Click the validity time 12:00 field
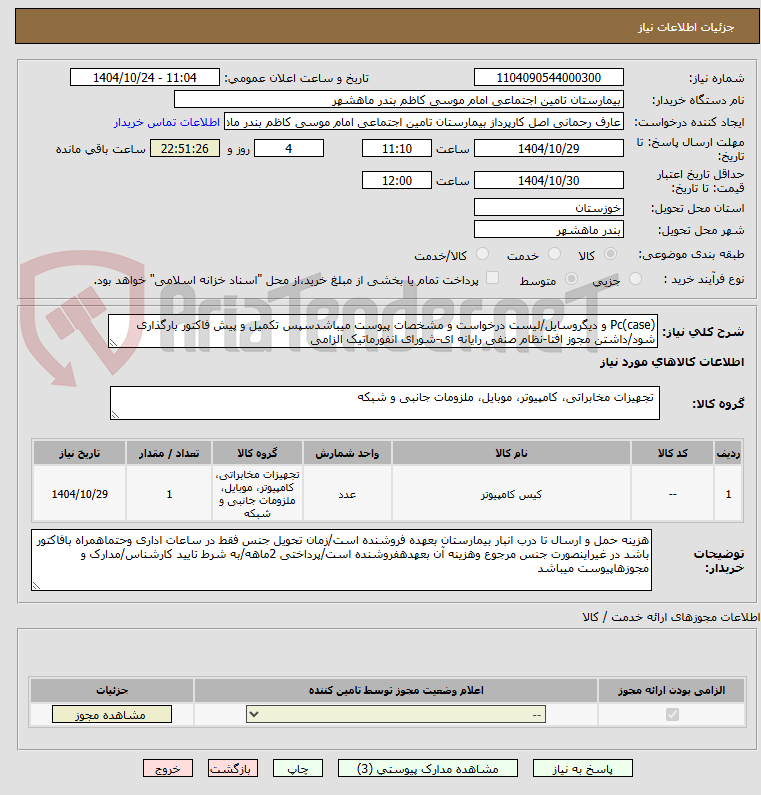Viewport: 761px width, 795px height. (x=397, y=180)
